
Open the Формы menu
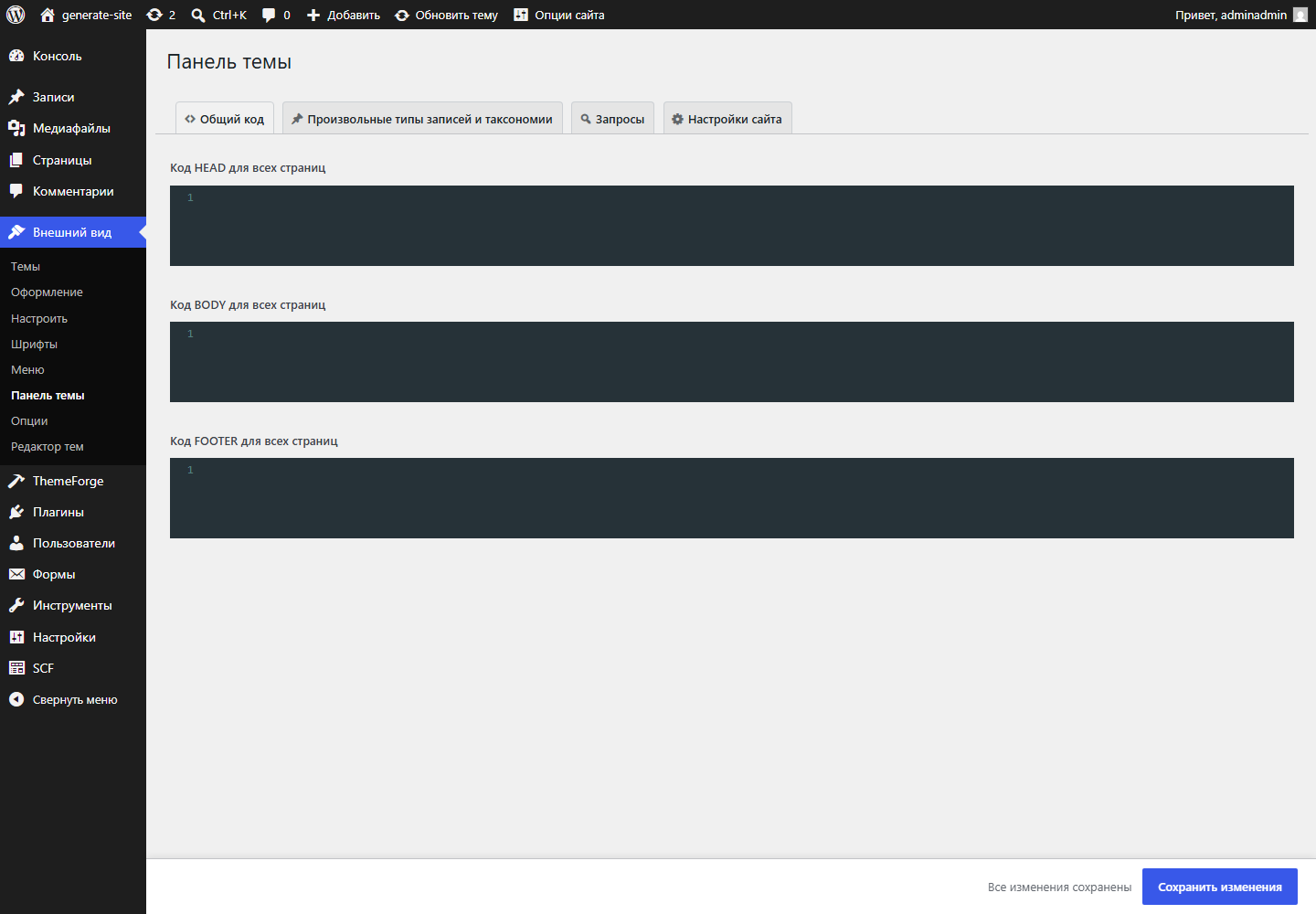point(73,574)
